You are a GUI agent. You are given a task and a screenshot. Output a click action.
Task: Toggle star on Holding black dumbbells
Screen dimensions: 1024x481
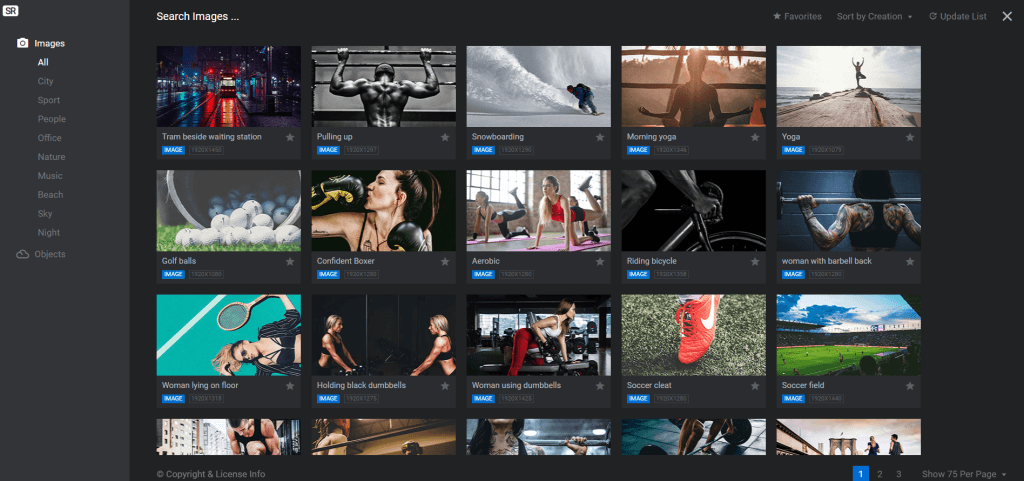click(445, 386)
